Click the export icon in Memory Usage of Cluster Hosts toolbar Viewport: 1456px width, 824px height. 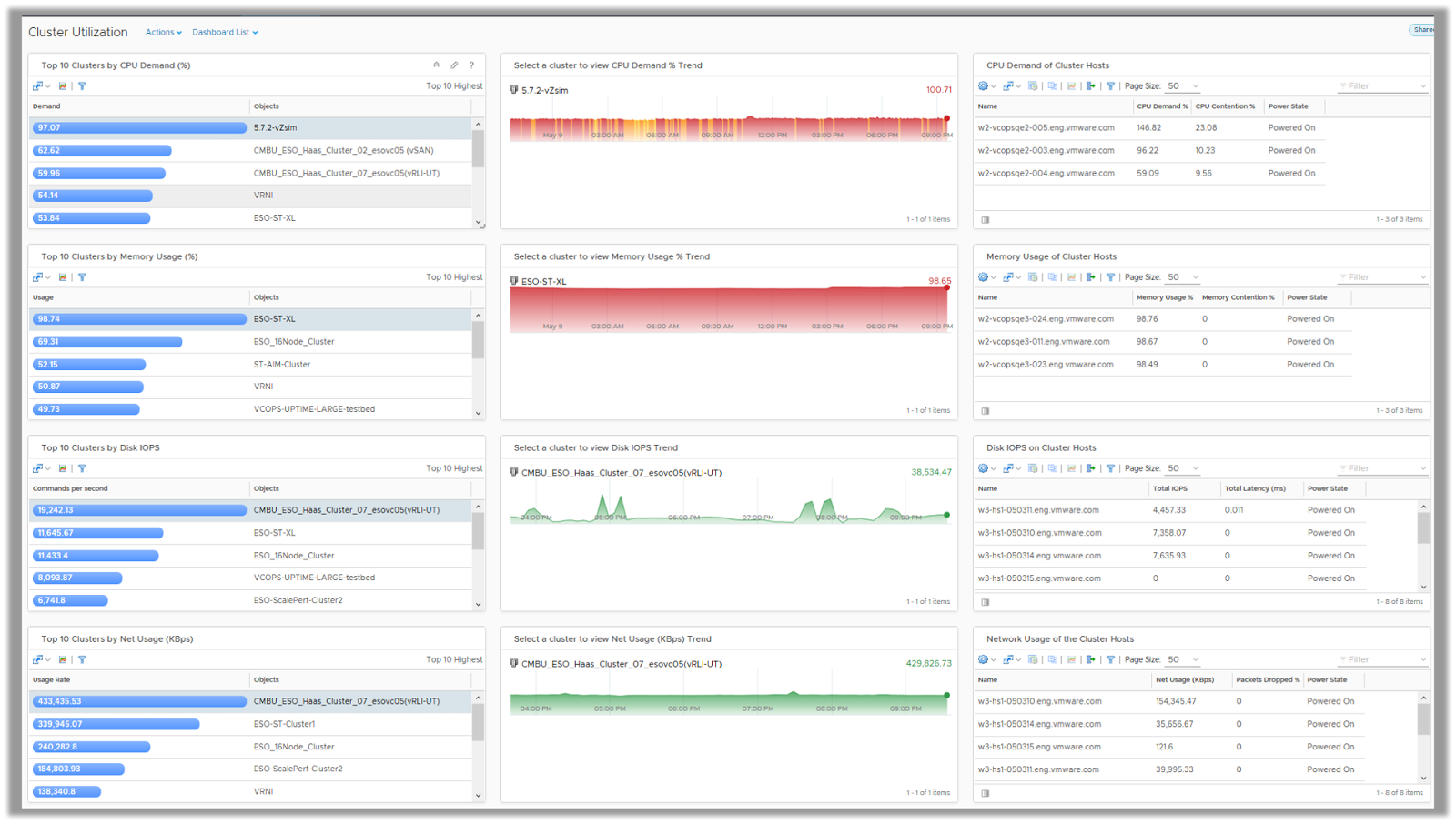coord(1092,276)
